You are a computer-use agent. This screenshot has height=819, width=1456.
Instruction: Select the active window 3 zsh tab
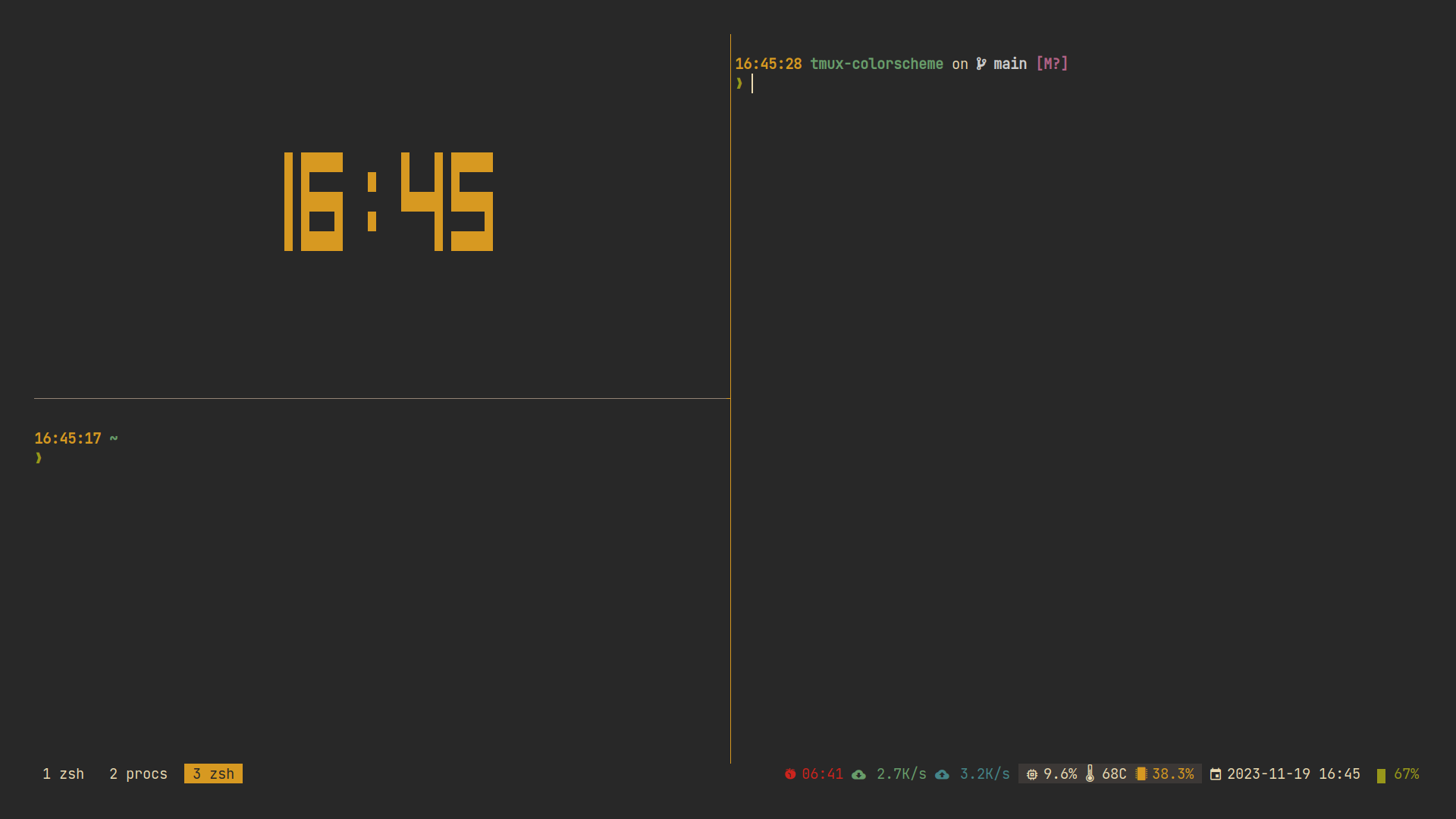[213, 773]
